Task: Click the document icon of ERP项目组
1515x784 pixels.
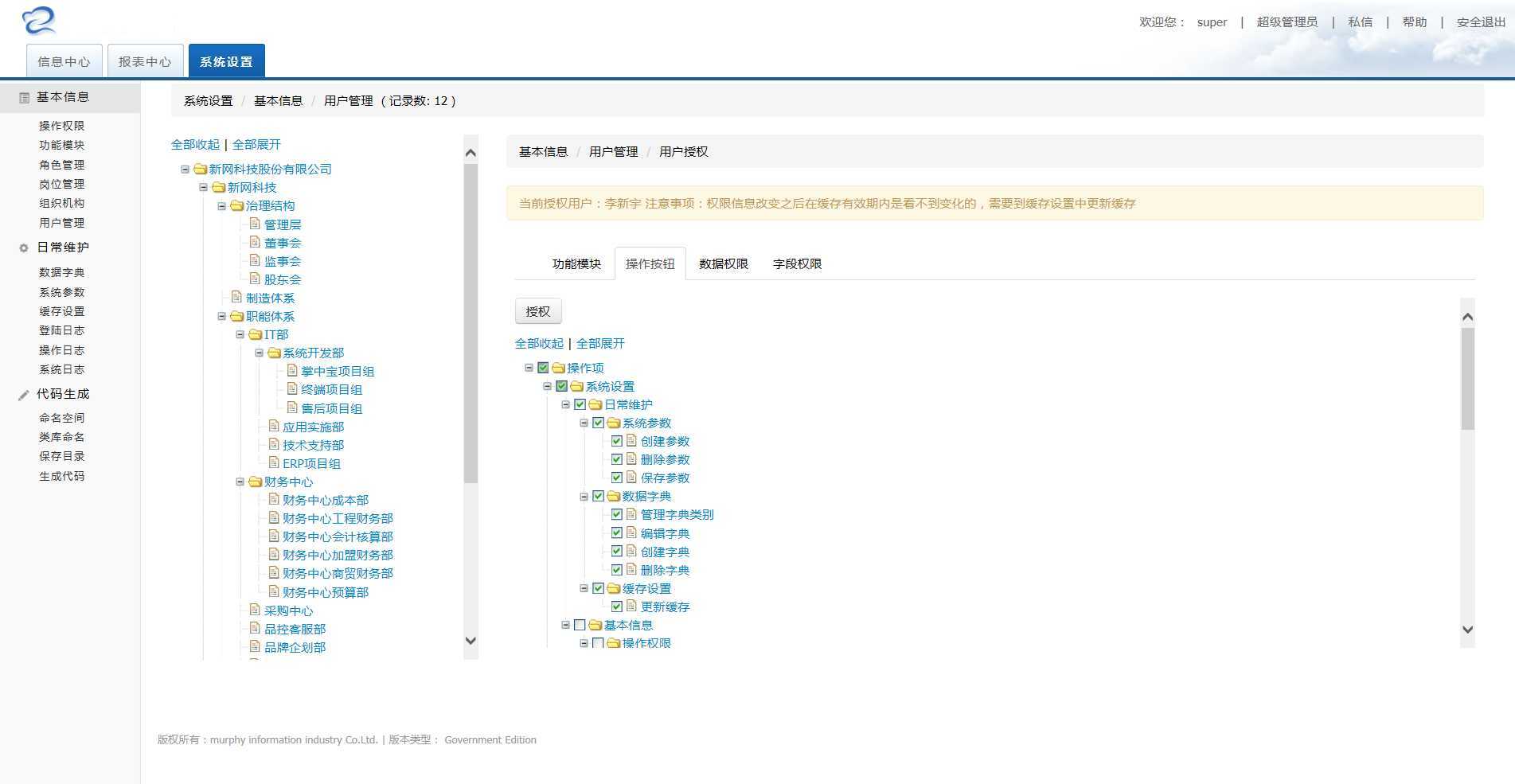Action: tap(274, 462)
